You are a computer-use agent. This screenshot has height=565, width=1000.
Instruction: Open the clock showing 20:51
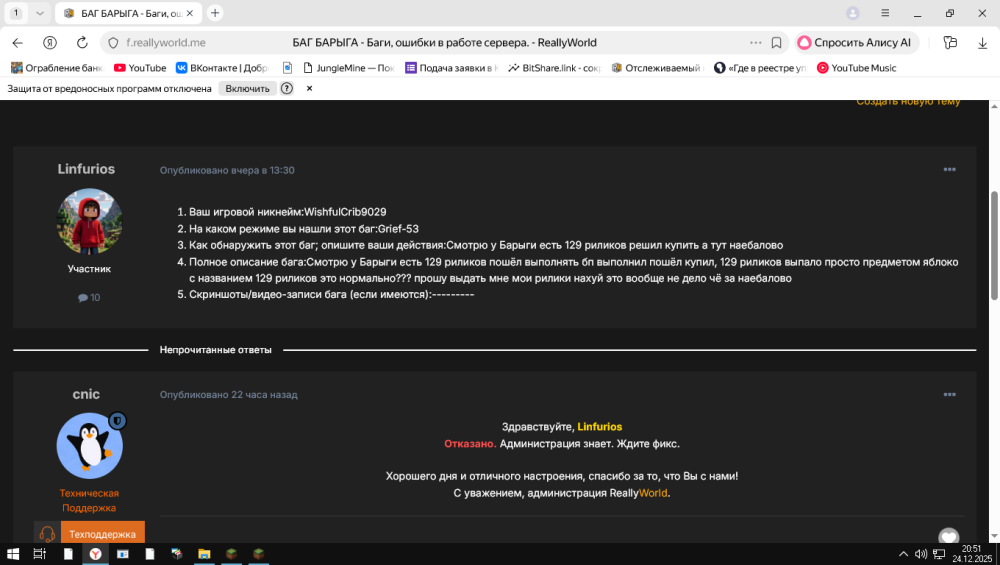[972, 554]
